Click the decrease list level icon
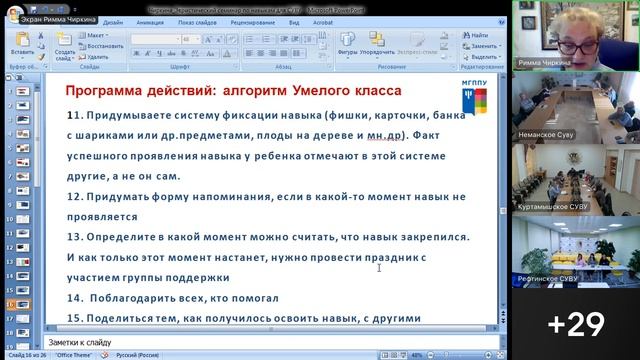This screenshot has height=360, width=640. click(x=284, y=39)
